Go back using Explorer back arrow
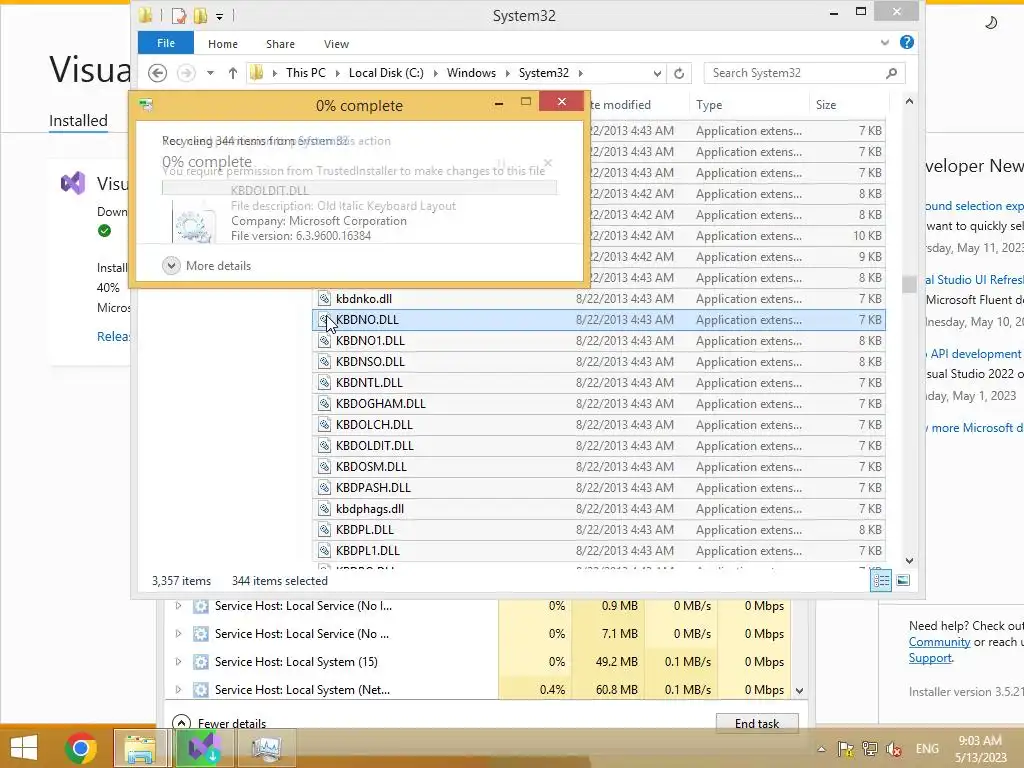This screenshot has height=768, width=1024. tap(157, 73)
